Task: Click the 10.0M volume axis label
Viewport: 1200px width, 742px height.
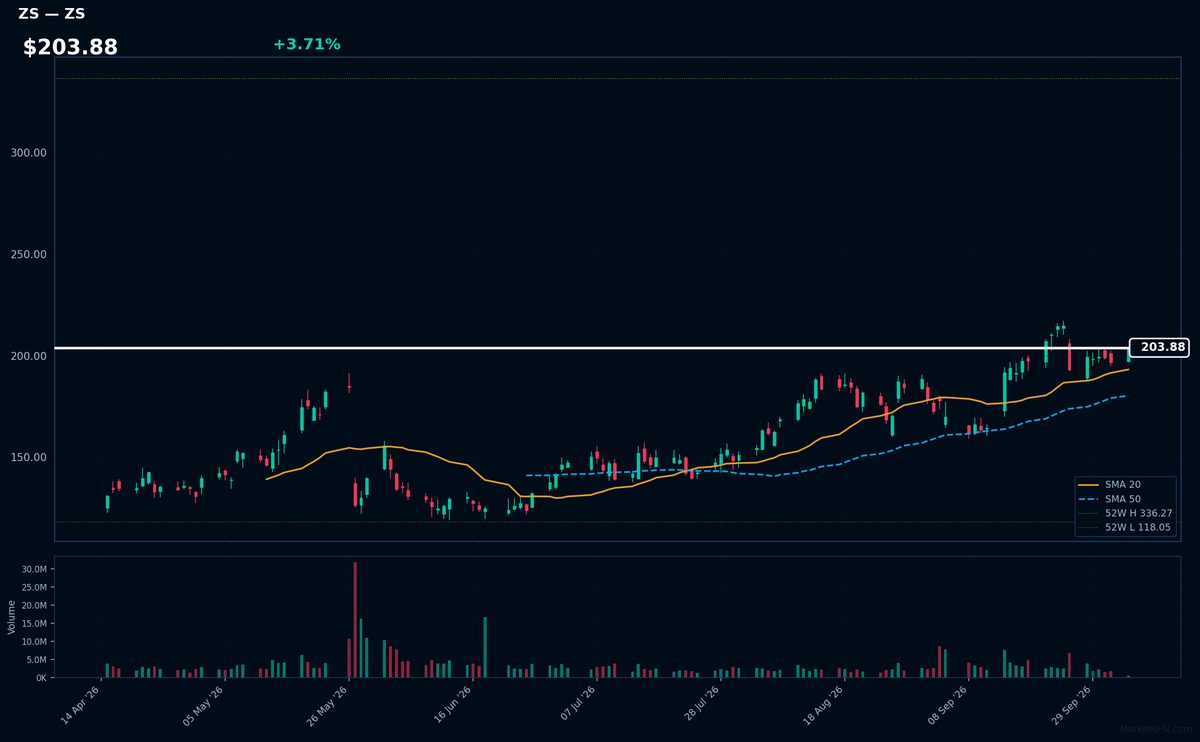Action: point(34,641)
